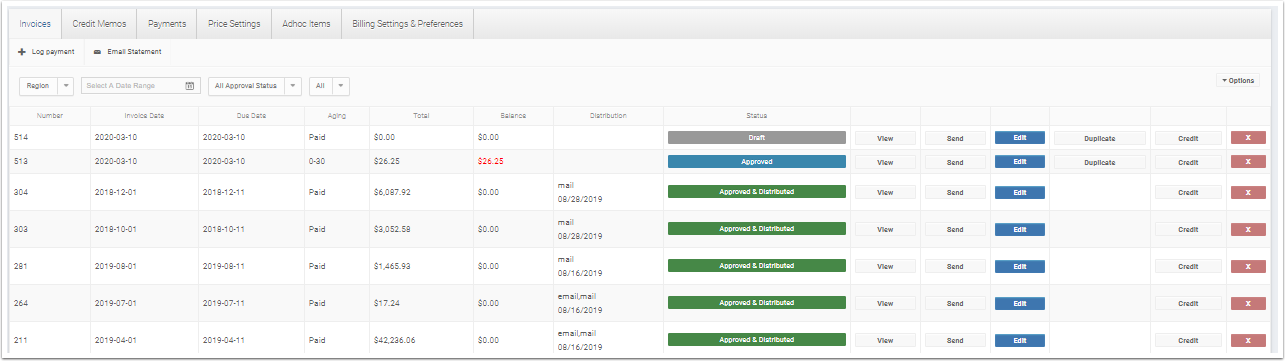Viewport: 1285px width, 361px height.
Task: Switch to the Invoices tab
Action: pyautogui.click(x=35, y=23)
